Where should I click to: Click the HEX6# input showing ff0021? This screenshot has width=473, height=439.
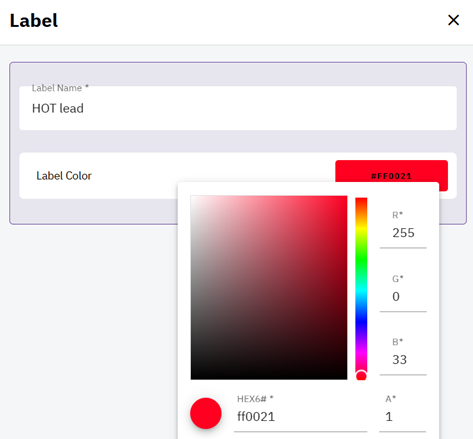[300, 417]
